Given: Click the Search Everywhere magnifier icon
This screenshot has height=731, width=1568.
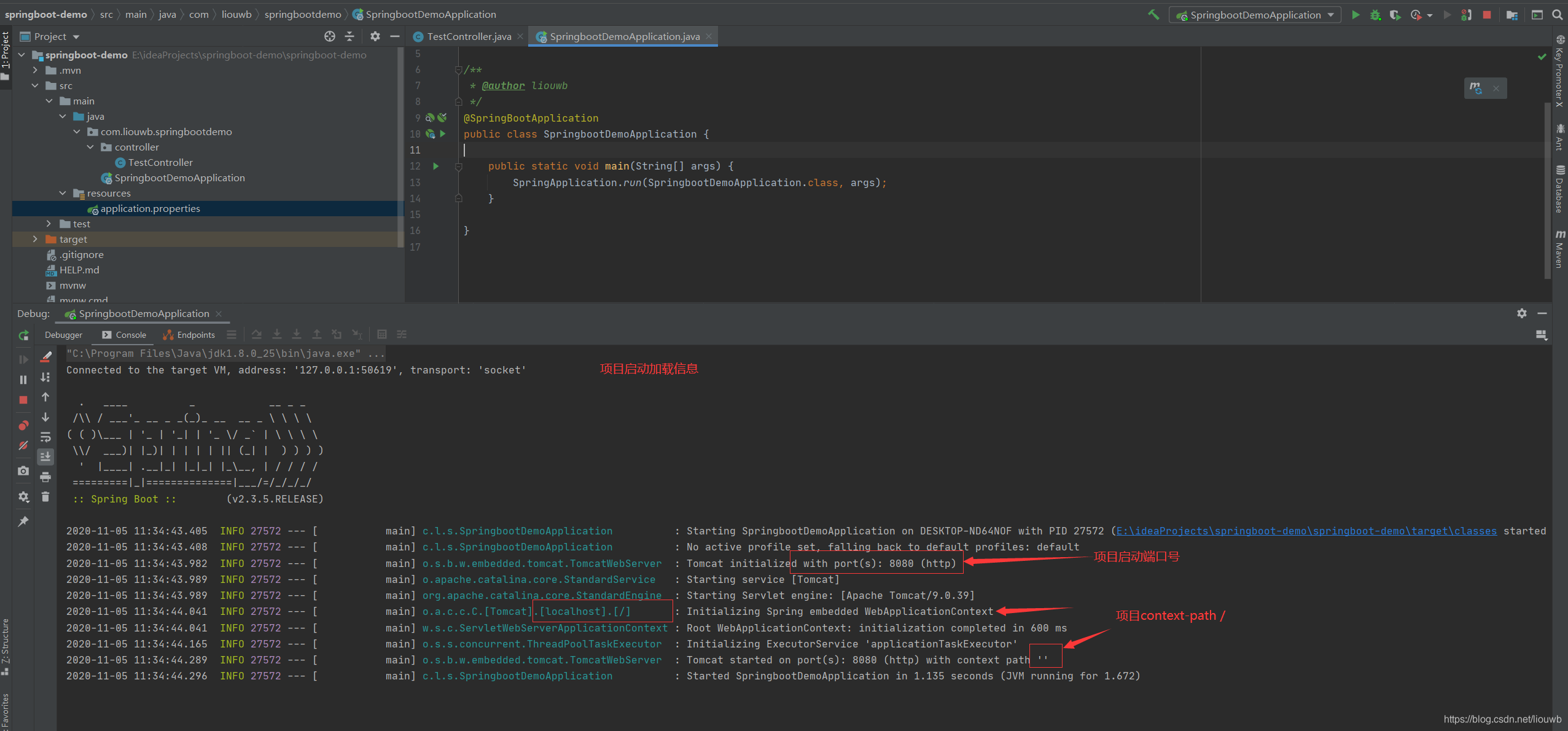Looking at the screenshot, I should coord(1557,15).
